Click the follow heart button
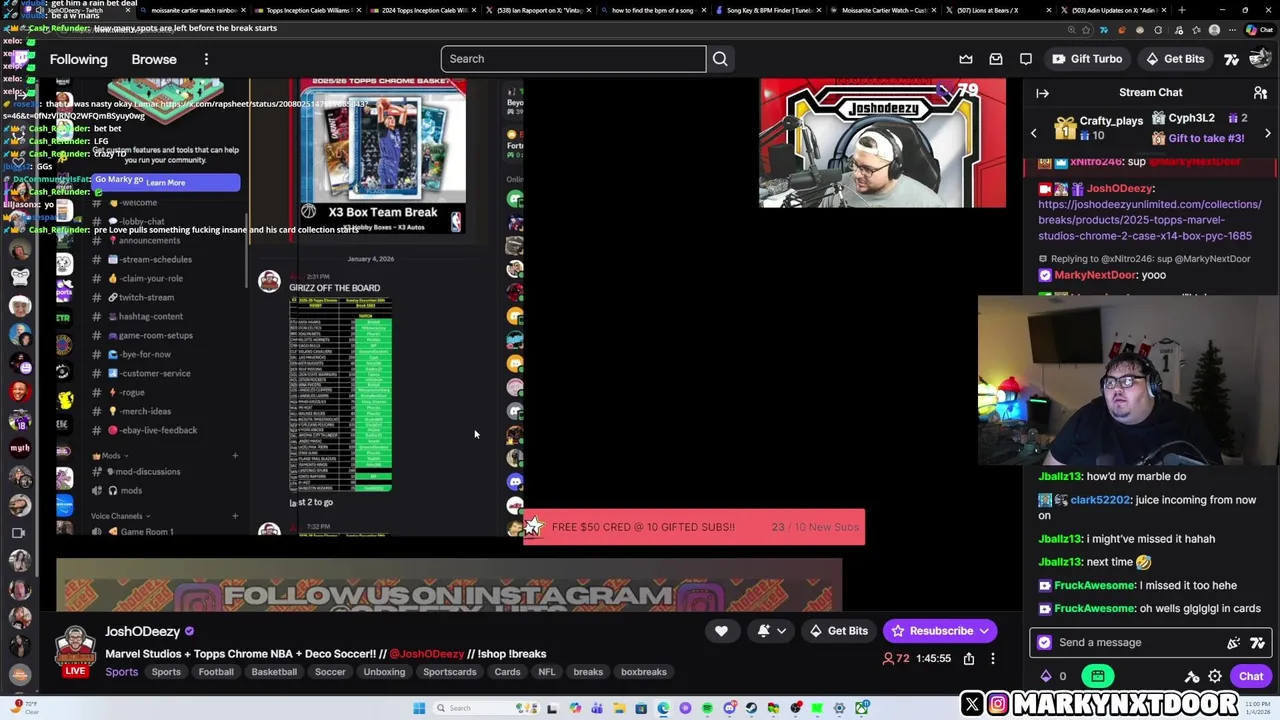Viewport: 1280px width, 720px height. (721, 631)
